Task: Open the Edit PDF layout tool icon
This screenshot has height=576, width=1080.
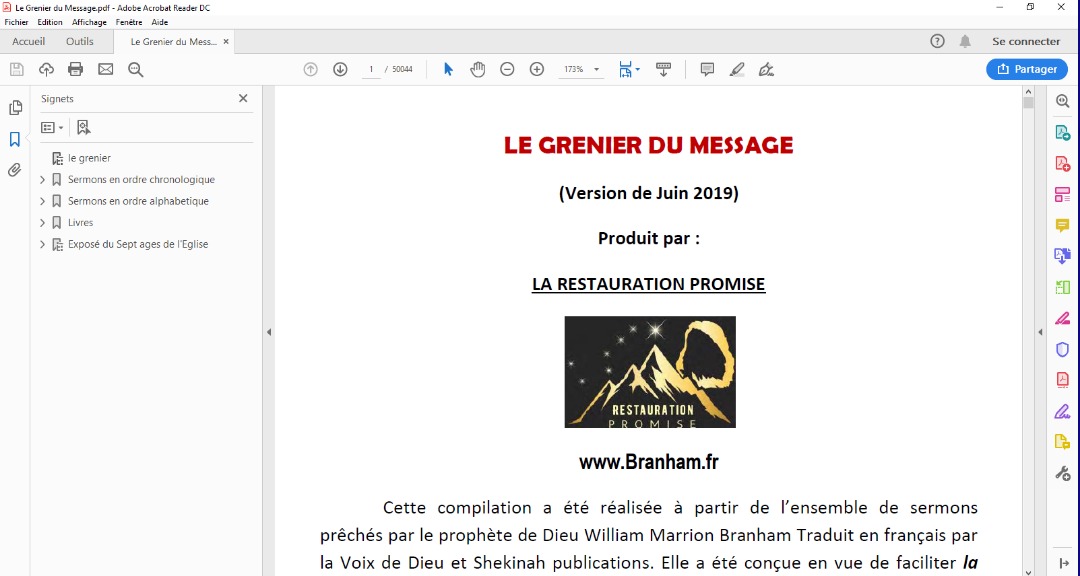Action: 1063,194
